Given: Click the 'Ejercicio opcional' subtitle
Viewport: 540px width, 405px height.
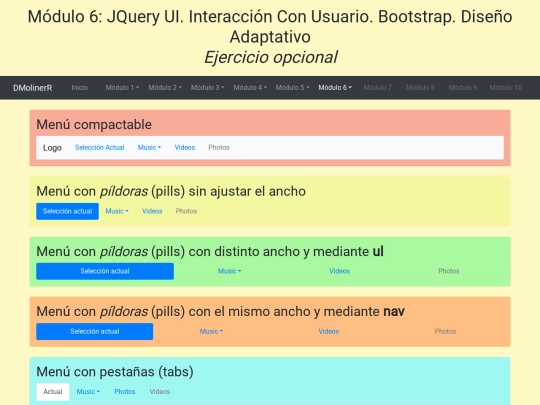Looking at the screenshot, I should point(270,57).
